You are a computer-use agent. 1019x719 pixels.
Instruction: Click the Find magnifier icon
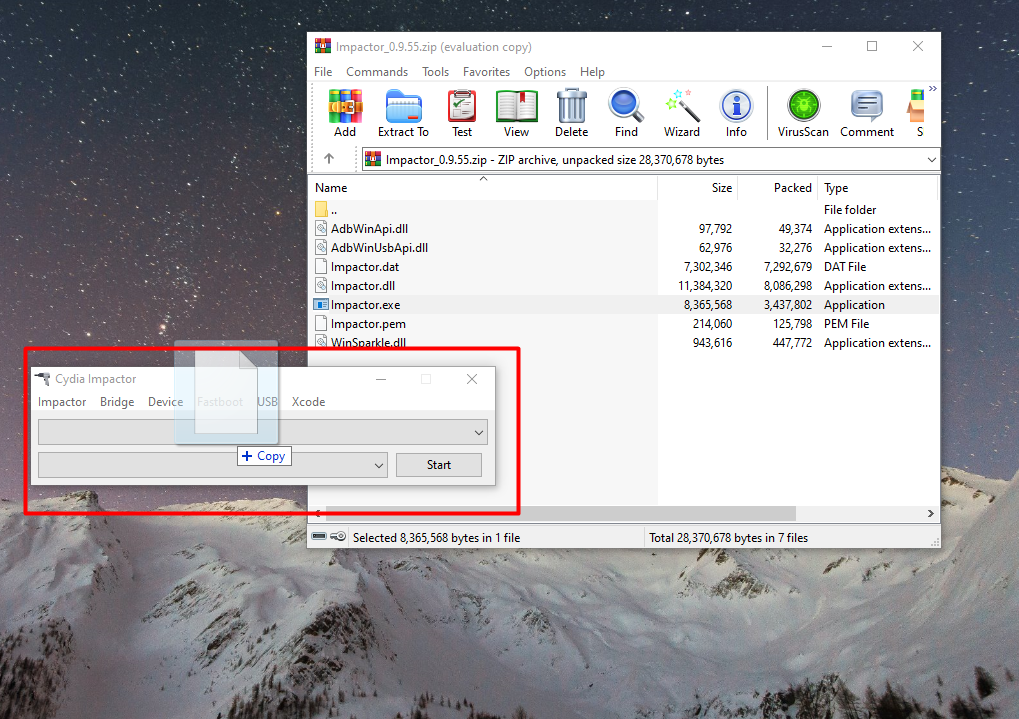[626, 112]
